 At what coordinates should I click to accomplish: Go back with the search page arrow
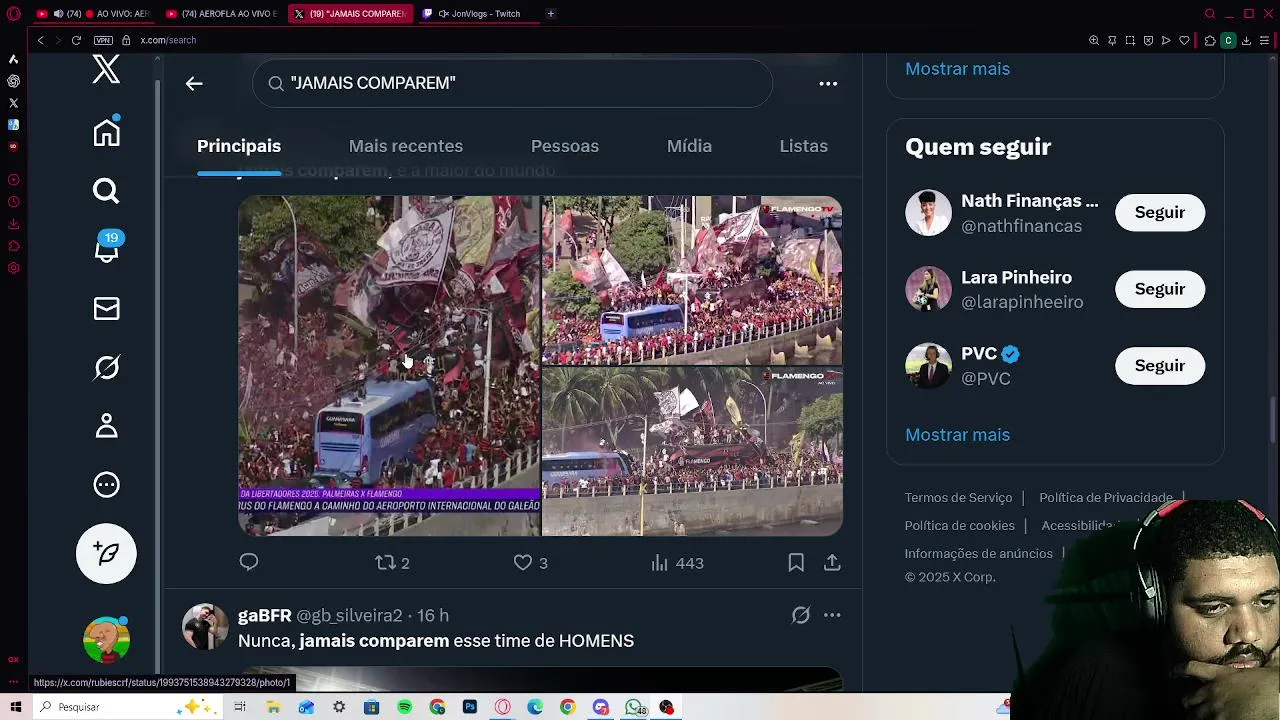pos(194,84)
